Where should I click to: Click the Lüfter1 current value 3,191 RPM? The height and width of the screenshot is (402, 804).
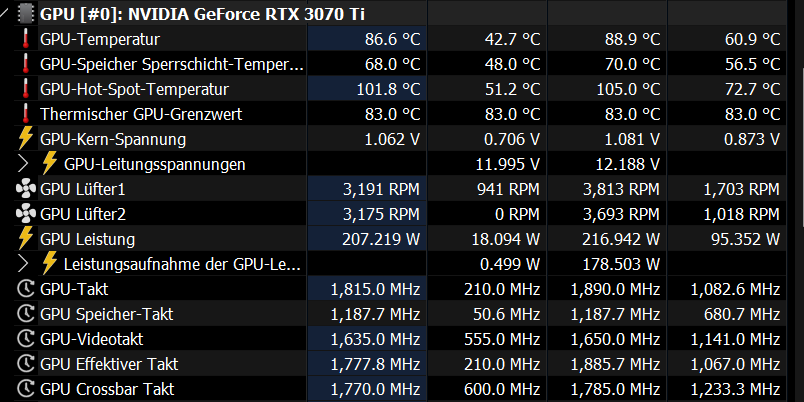(x=381, y=190)
